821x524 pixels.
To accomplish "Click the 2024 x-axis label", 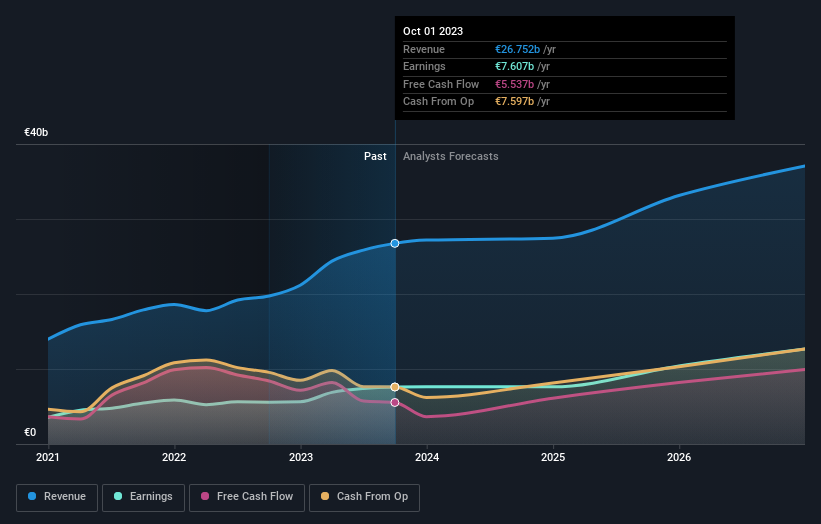I will 427,458.
